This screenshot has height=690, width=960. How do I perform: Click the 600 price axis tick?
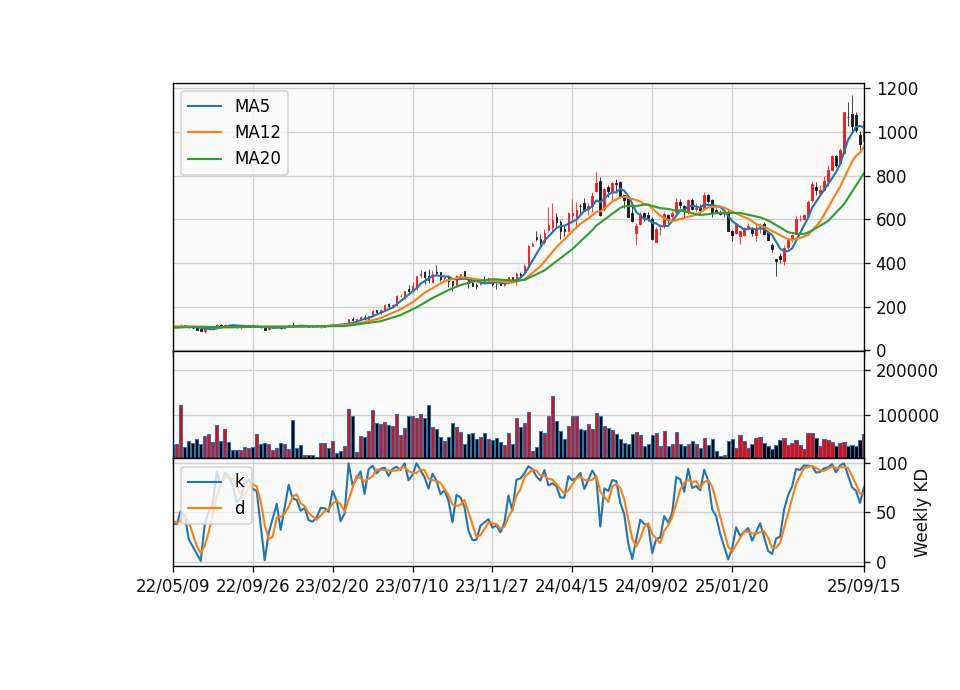(892, 220)
